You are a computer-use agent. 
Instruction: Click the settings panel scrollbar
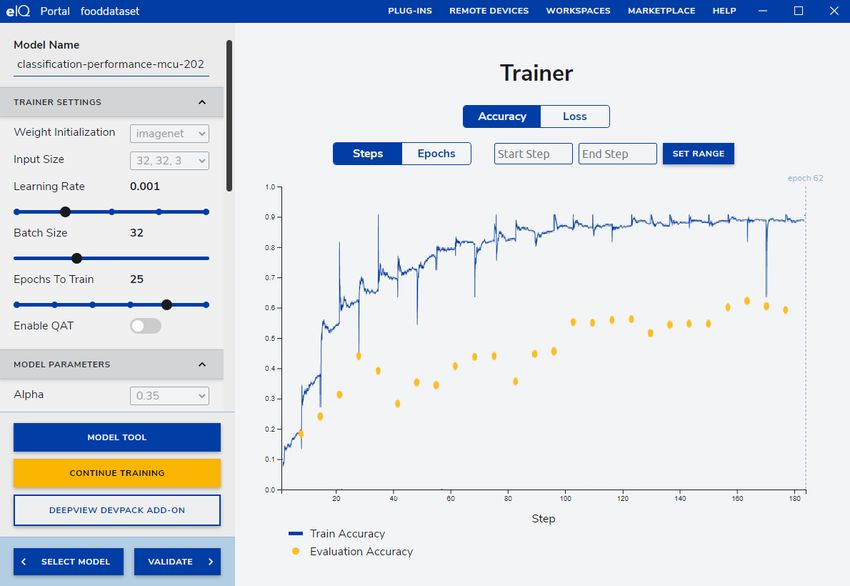click(x=229, y=115)
